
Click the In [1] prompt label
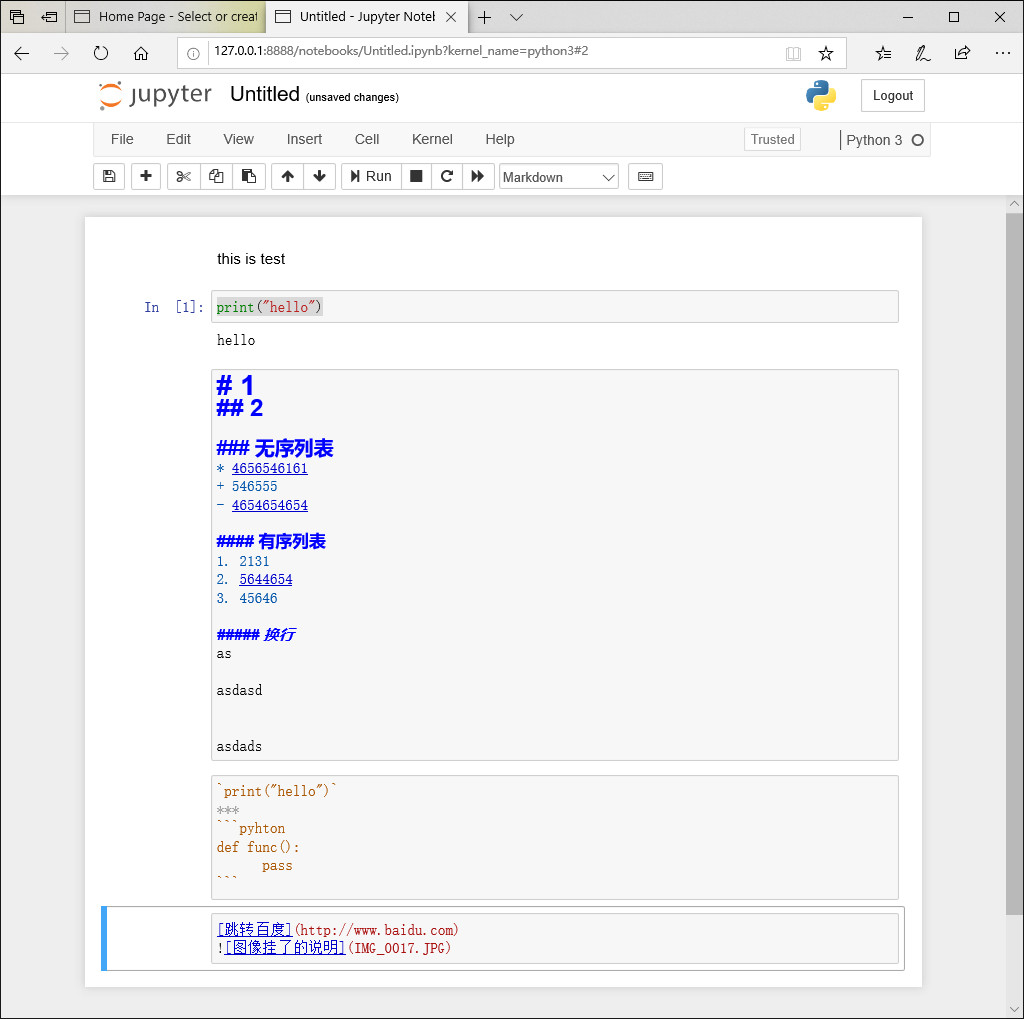click(x=174, y=307)
